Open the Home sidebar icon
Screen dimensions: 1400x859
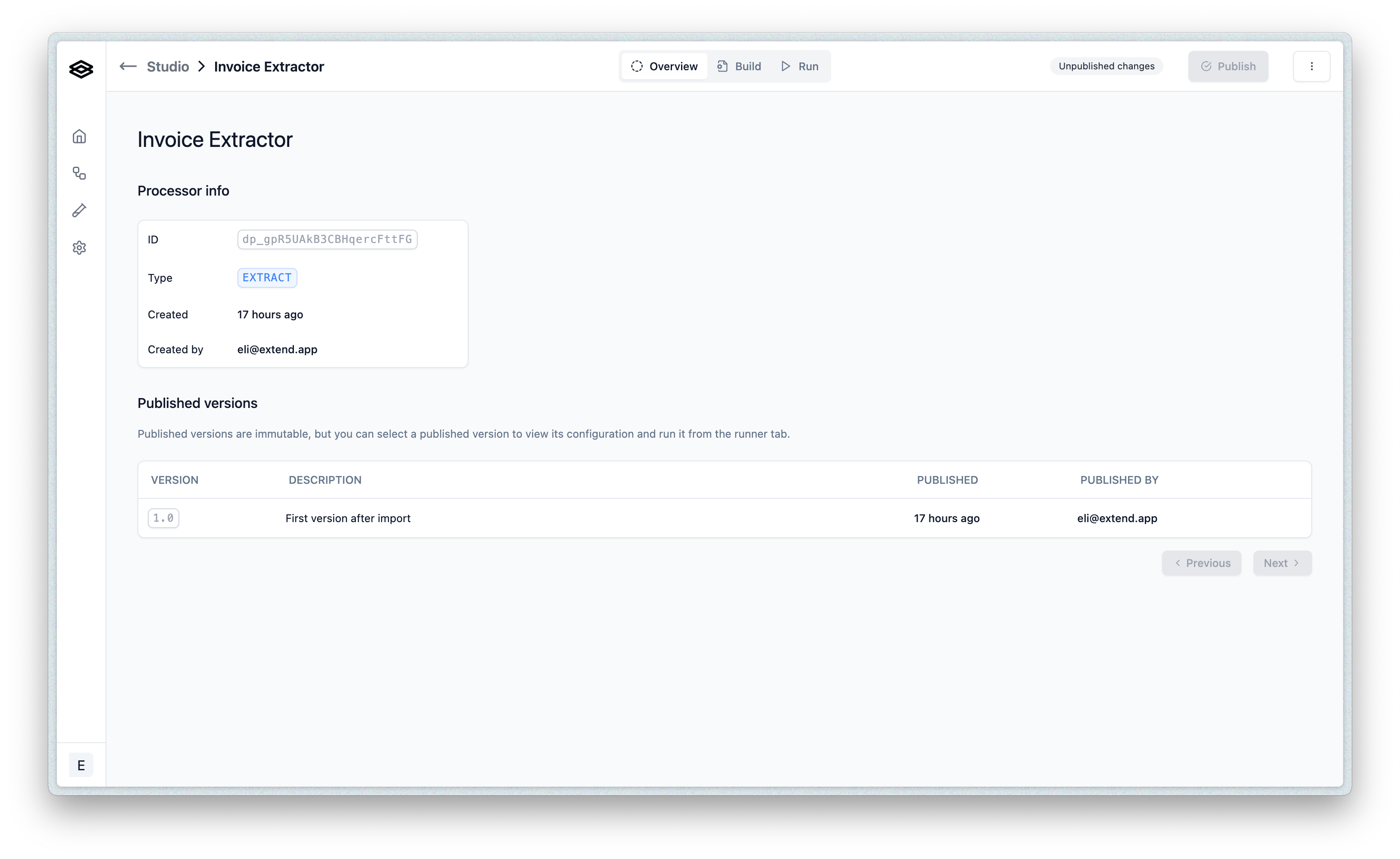(x=79, y=137)
